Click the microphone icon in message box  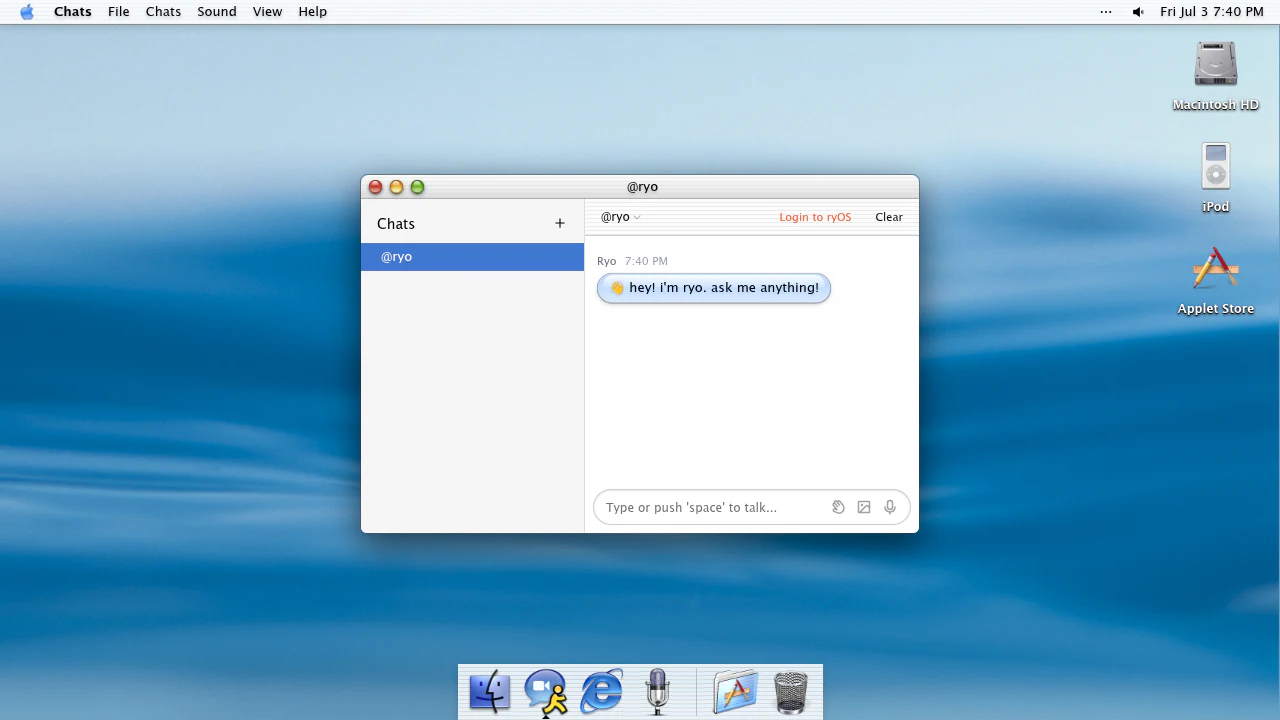[890, 507]
